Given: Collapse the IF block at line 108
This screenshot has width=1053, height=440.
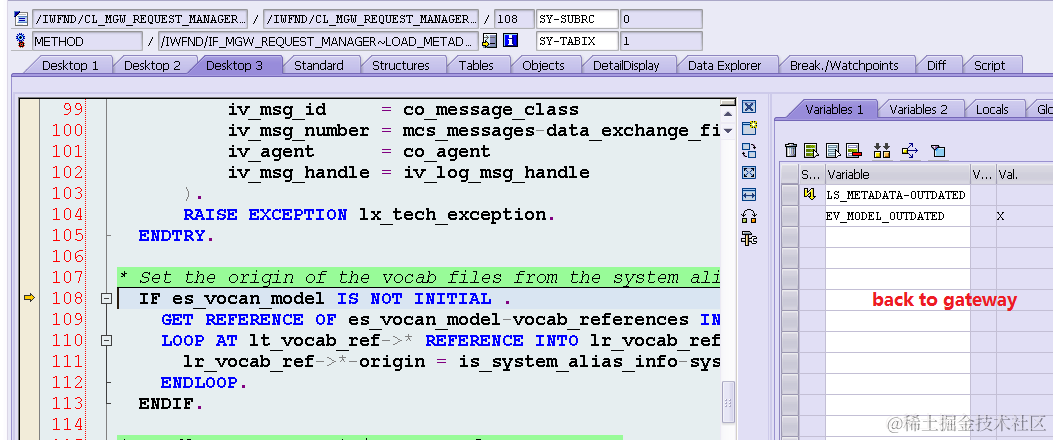Looking at the screenshot, I should click(105, 299).
